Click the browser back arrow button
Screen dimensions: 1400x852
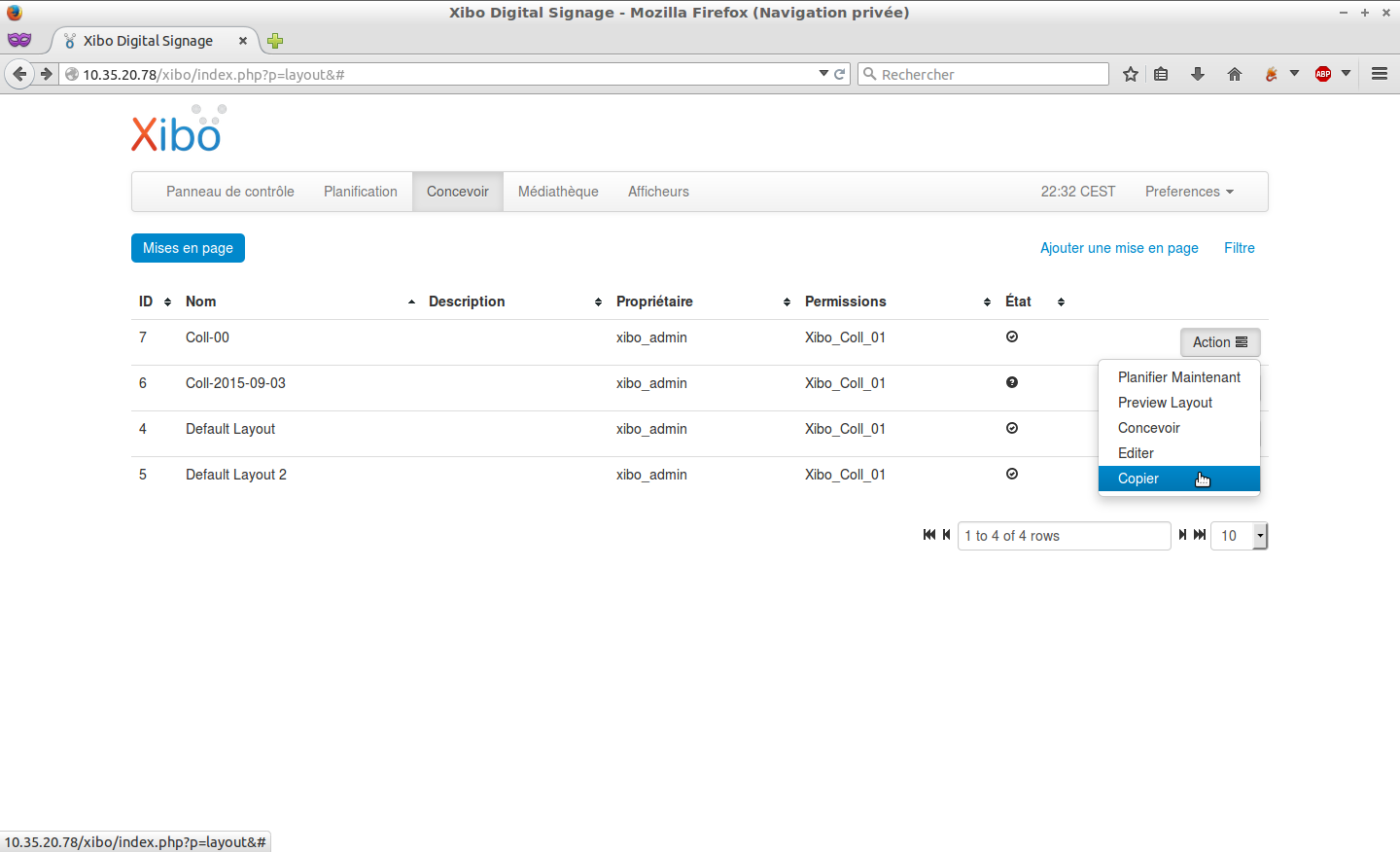pos(19,74)
